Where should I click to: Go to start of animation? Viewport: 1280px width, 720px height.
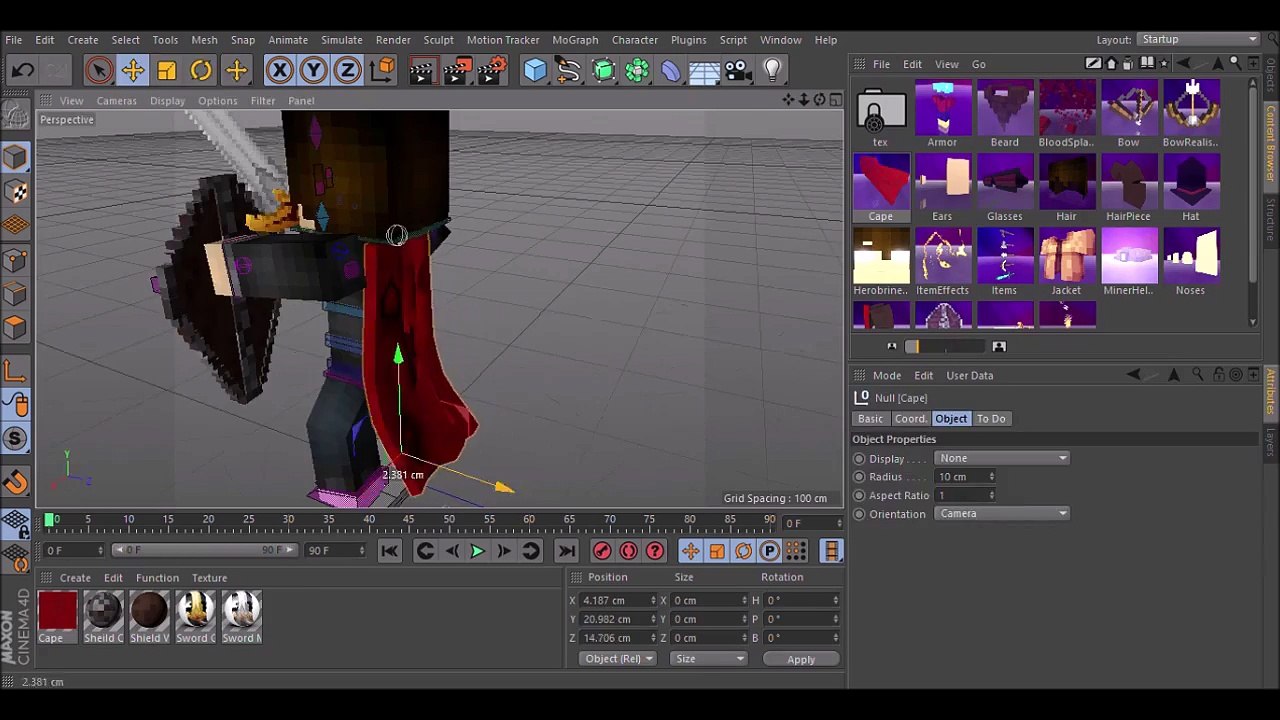tap(390, 551)
